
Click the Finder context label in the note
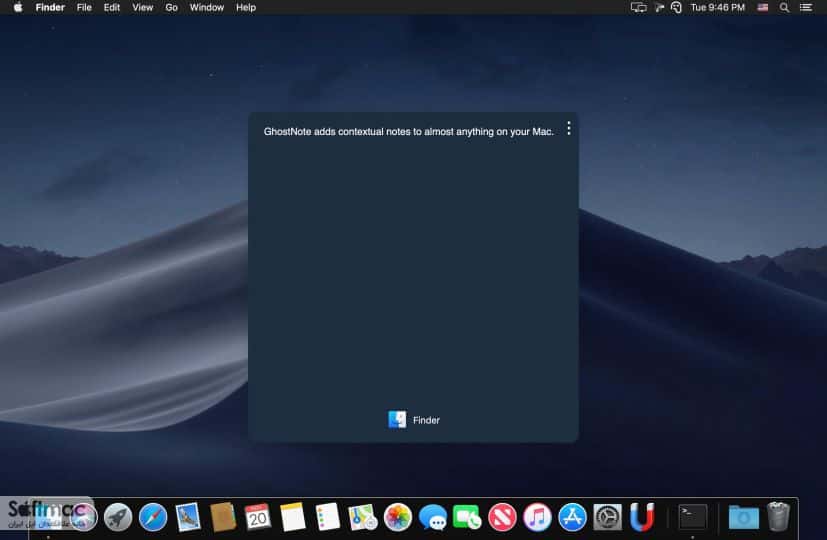click(426, 420)
